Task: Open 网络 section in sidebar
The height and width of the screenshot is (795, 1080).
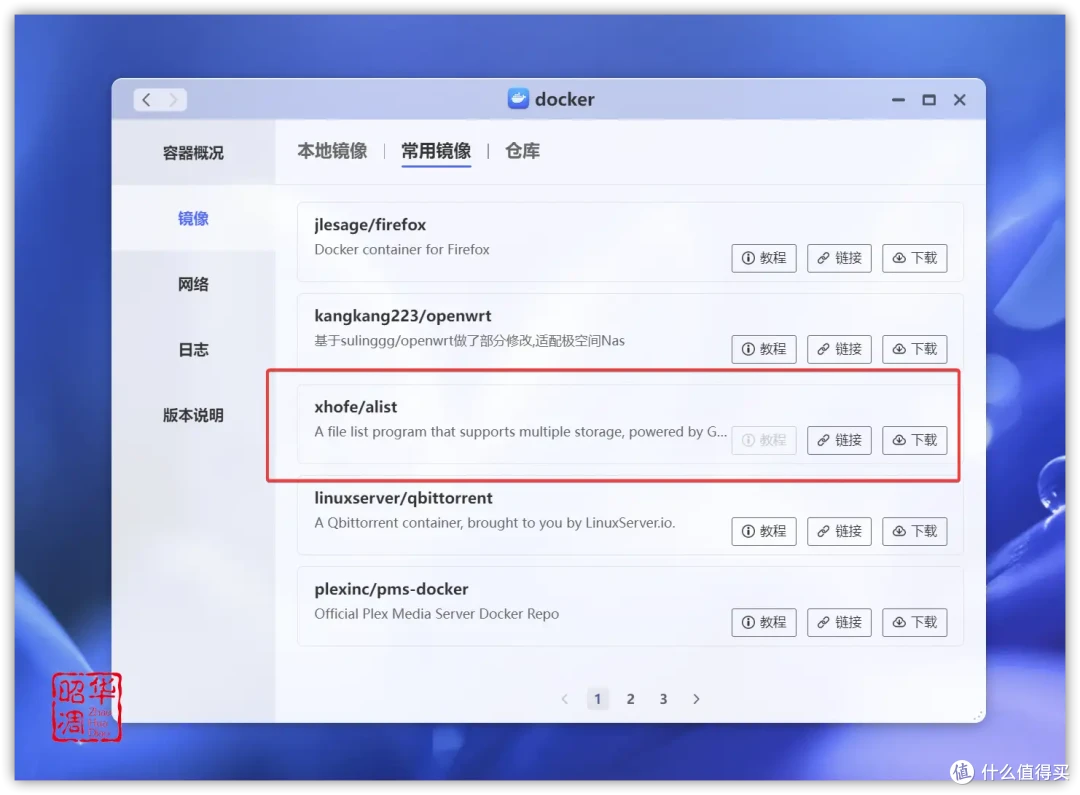Action: [193, 284]
